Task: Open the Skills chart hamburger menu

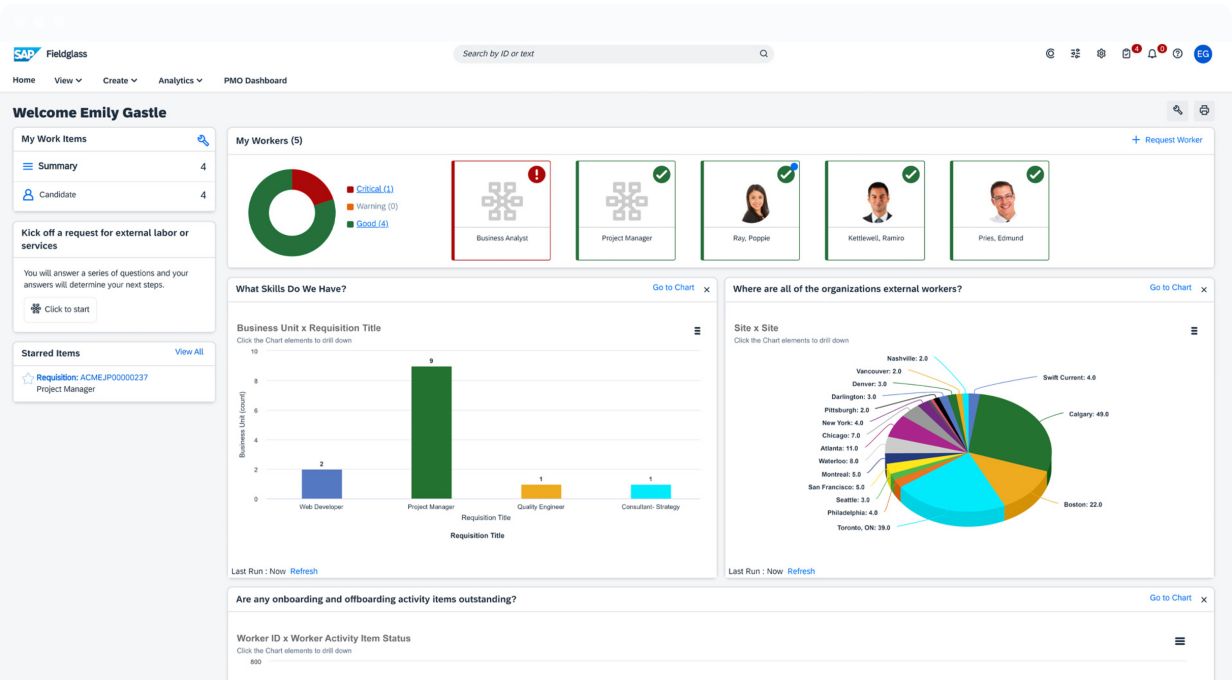Action: [x=697, y=331]
